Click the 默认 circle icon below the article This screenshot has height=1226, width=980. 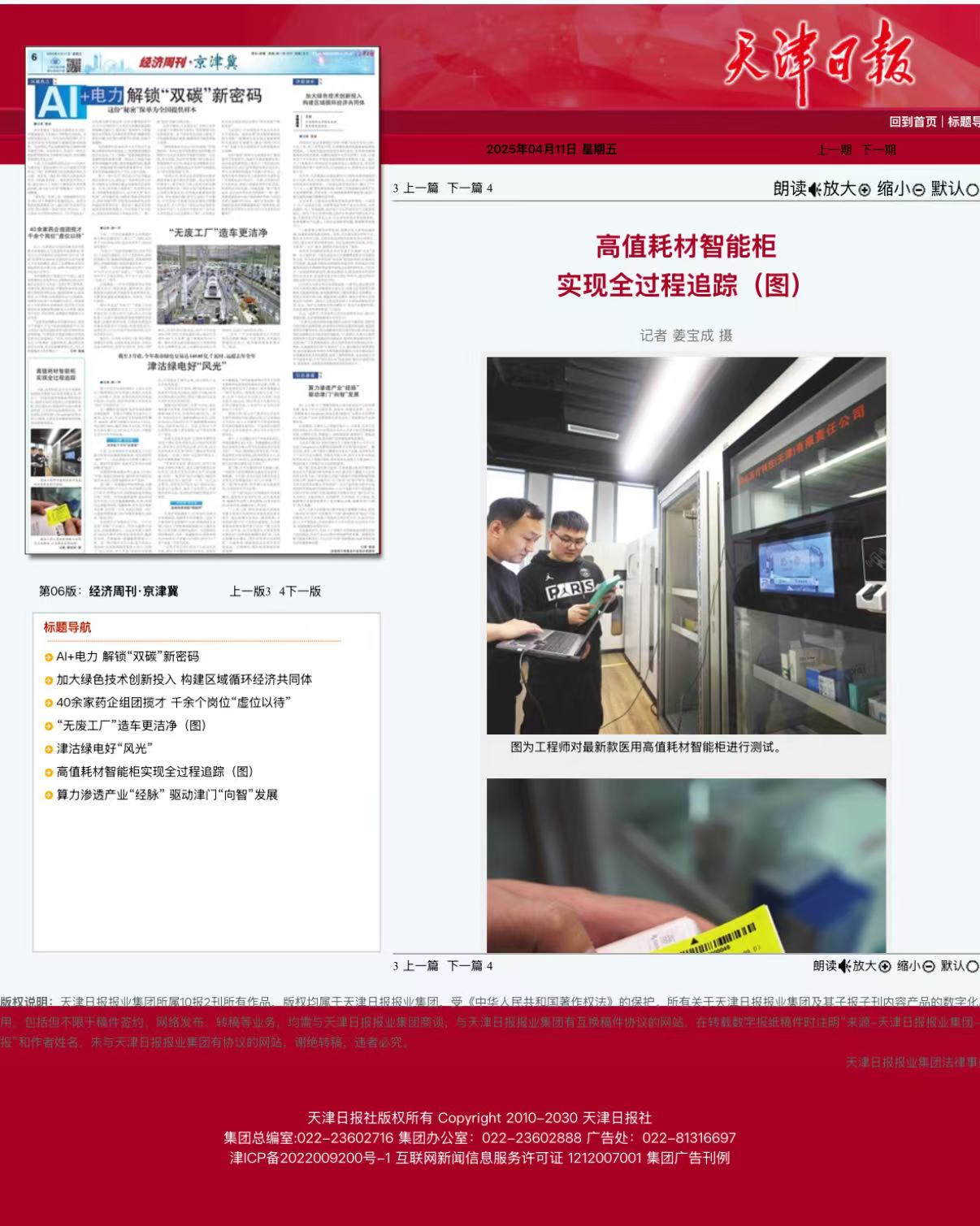[973, 966]
